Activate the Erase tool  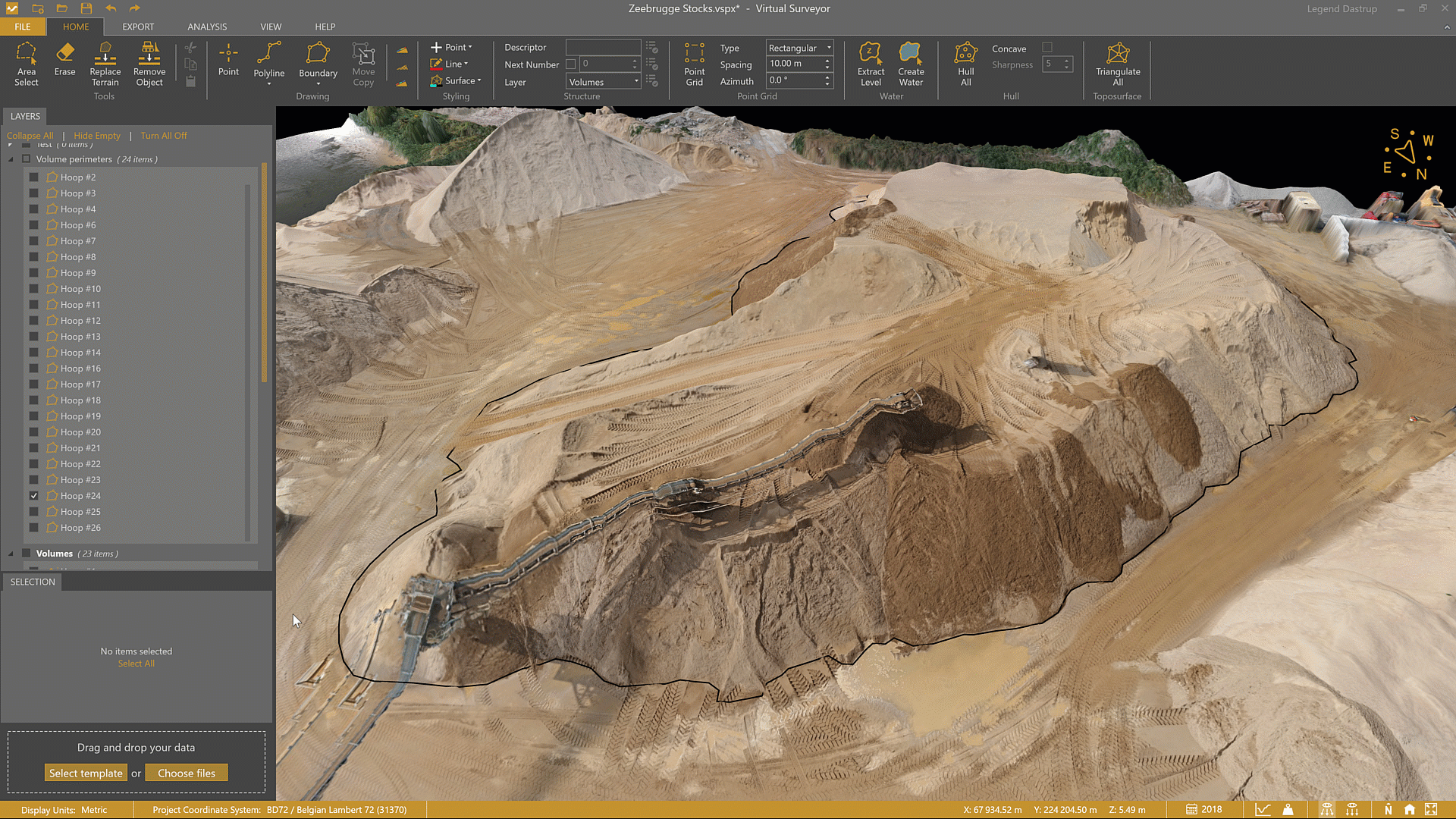click(x=64, y=60)
